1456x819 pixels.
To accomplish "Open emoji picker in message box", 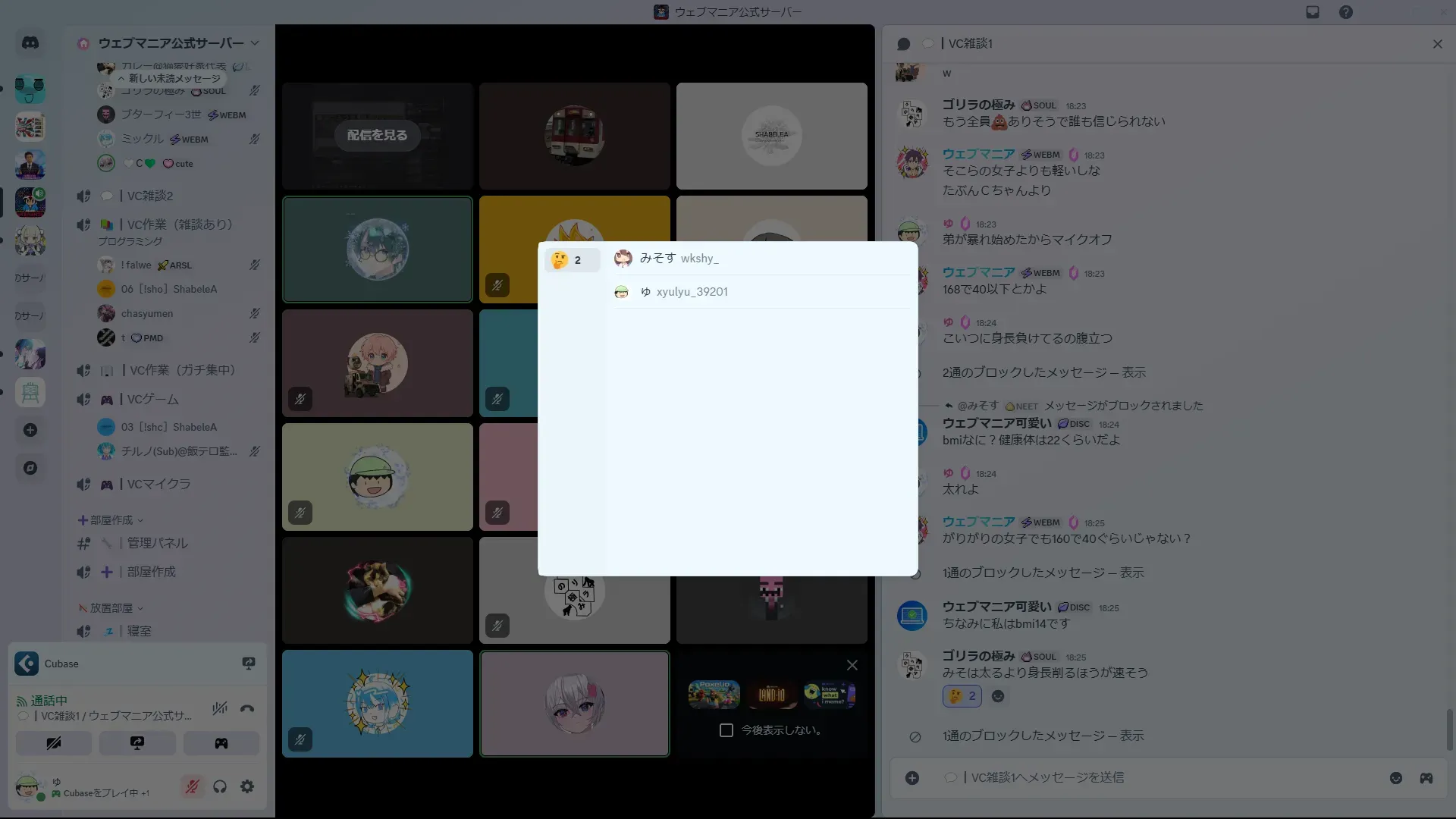I will pyautogui.click(x=1395, y=778).
